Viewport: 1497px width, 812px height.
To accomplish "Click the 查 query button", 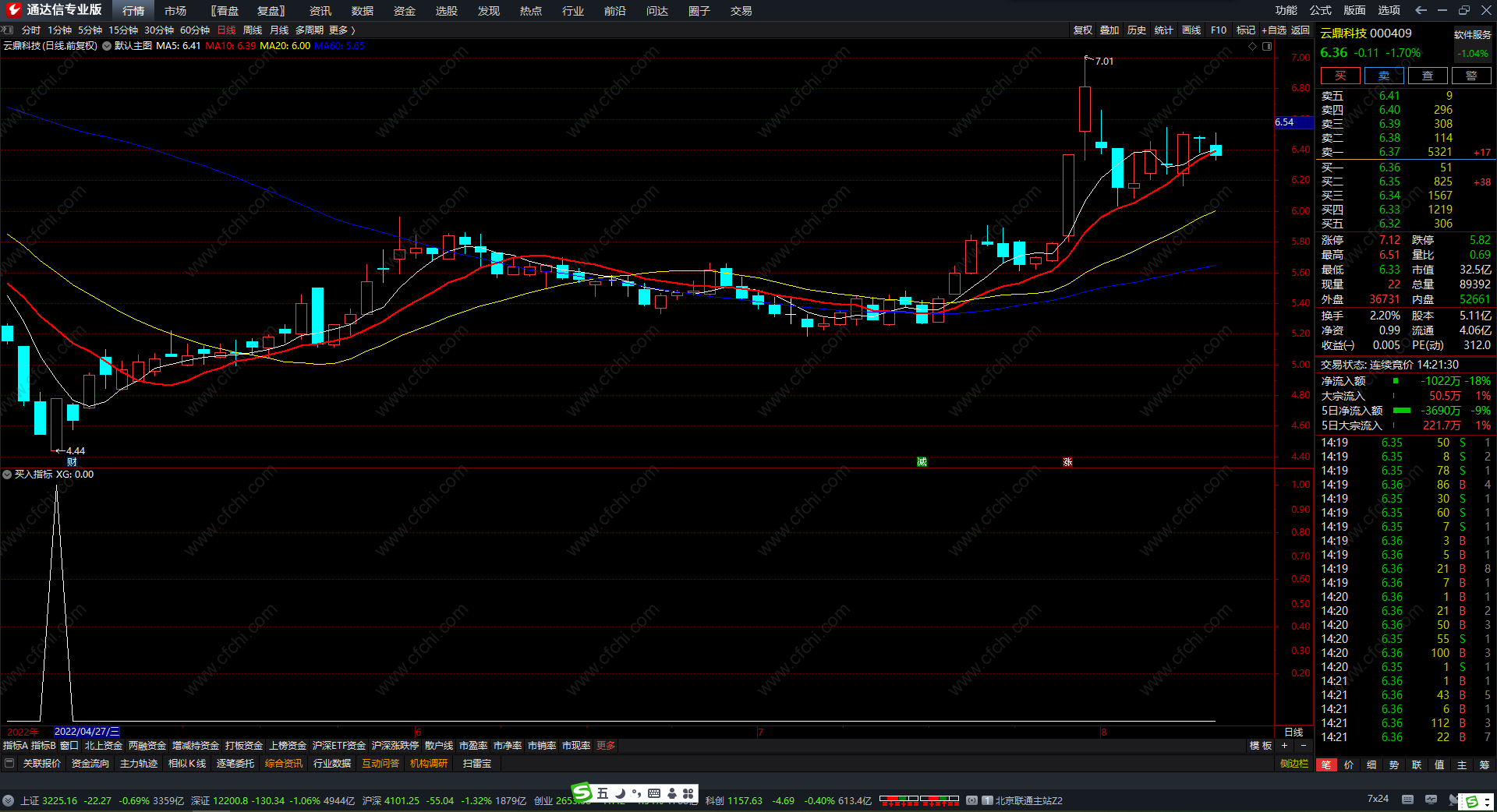I will pos(1428,76).
